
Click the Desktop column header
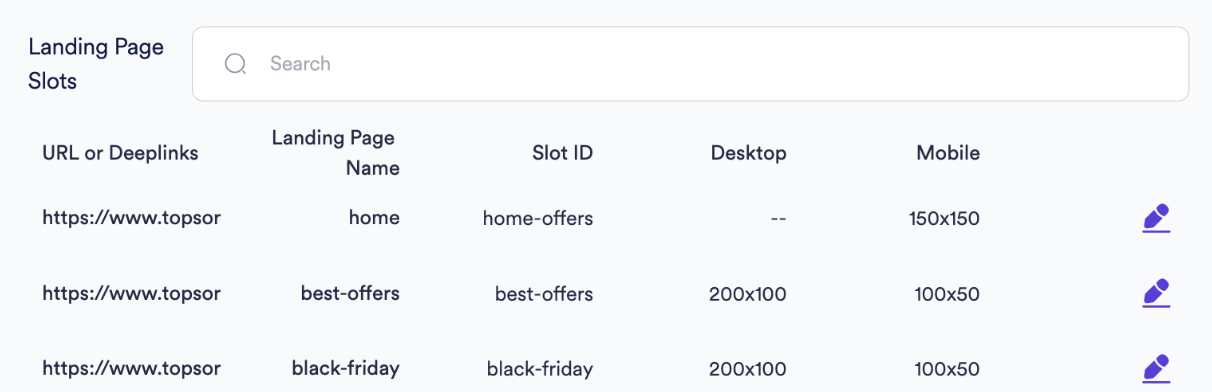coord(748,153)
